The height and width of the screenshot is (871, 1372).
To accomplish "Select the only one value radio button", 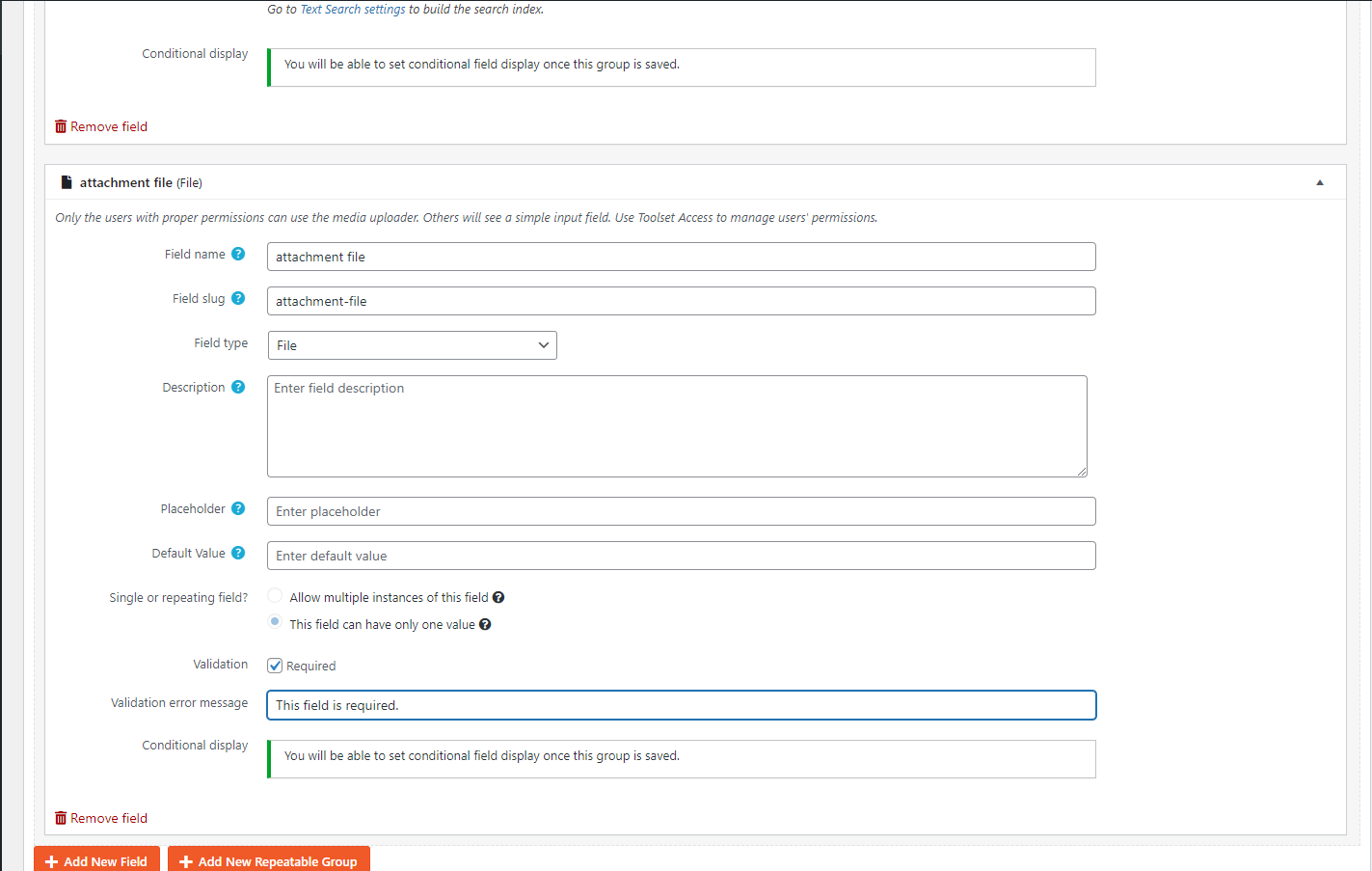I will pos(275,623).
